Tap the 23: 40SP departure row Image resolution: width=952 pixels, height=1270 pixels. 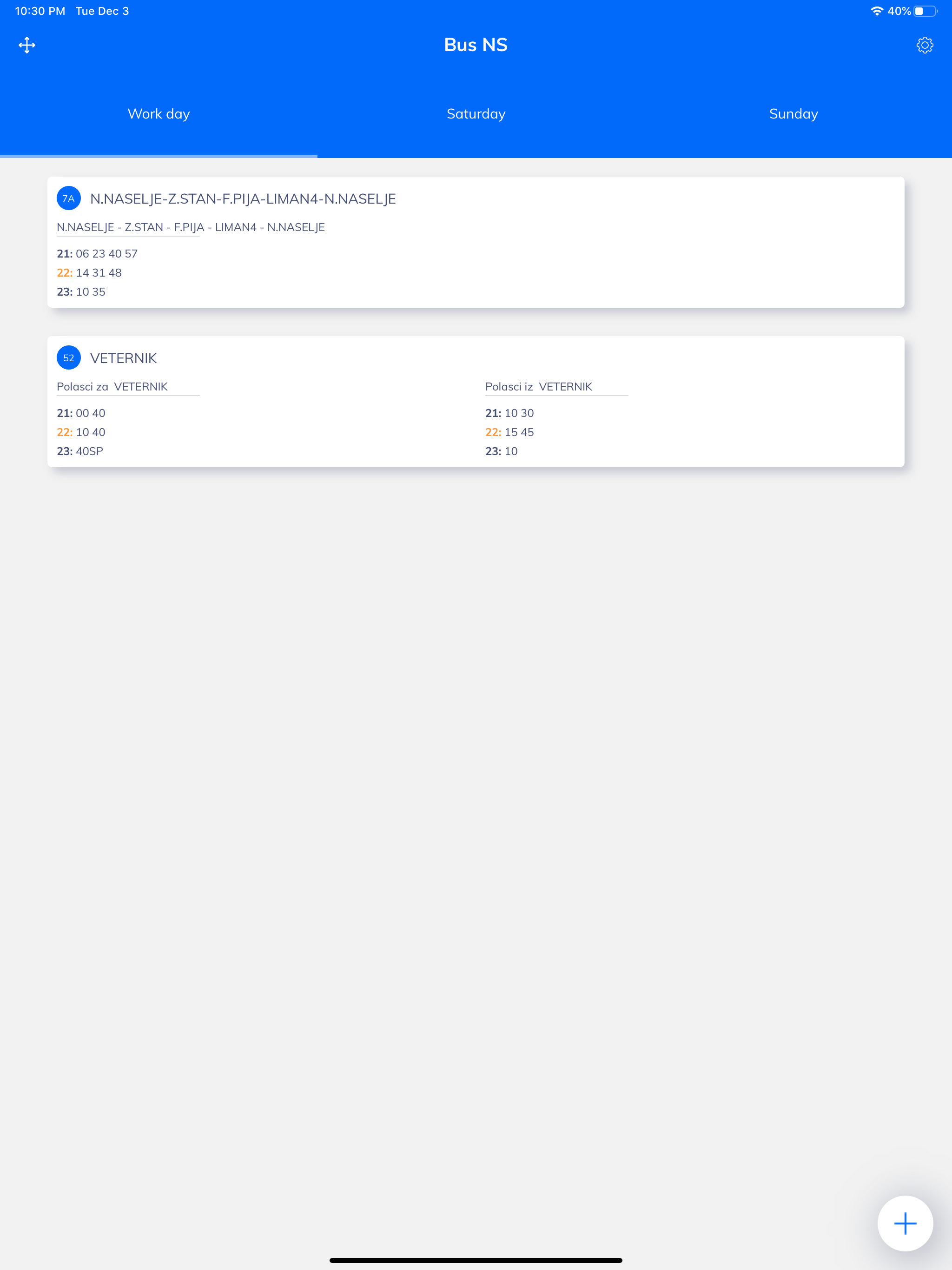80,451
